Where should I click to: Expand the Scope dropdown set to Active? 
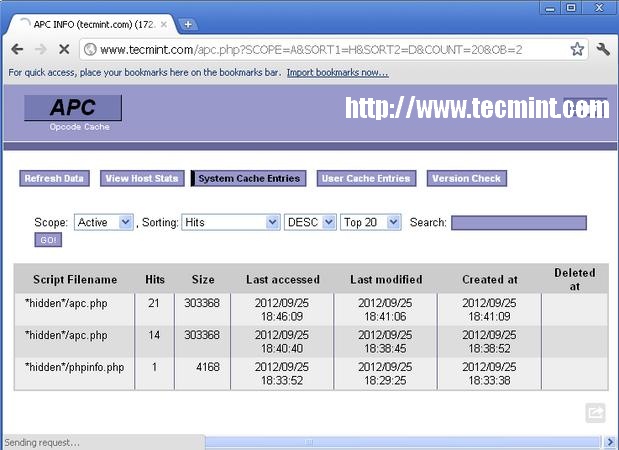[103, 222]
